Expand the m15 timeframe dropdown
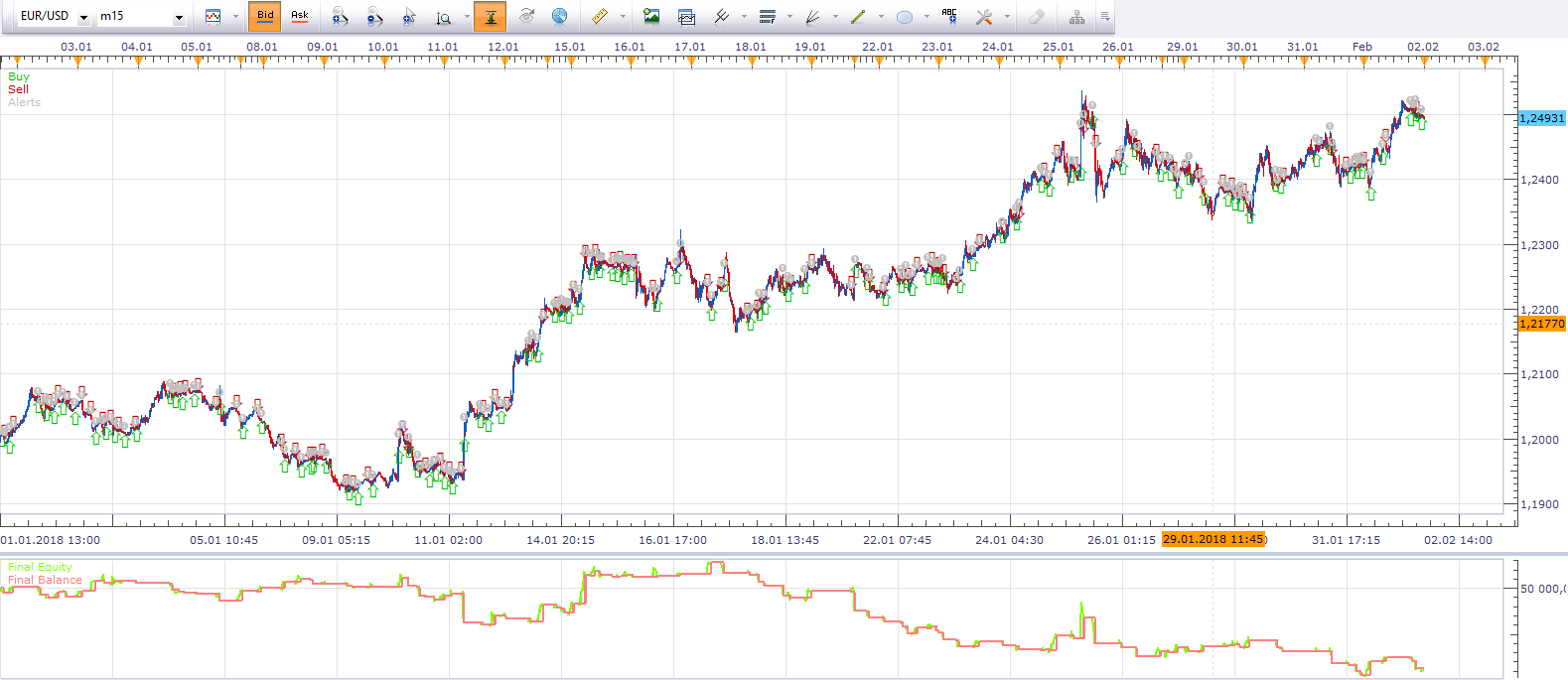Viewport: 1568px width, 680px height. 179,17
